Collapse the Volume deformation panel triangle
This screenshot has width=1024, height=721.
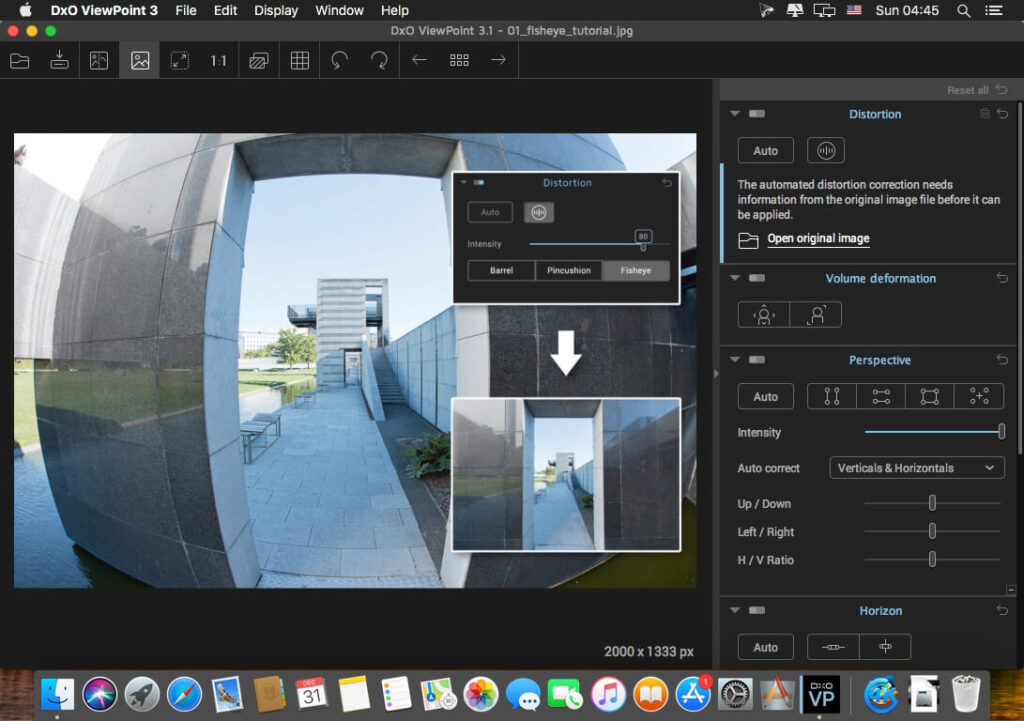click(735, 278)
